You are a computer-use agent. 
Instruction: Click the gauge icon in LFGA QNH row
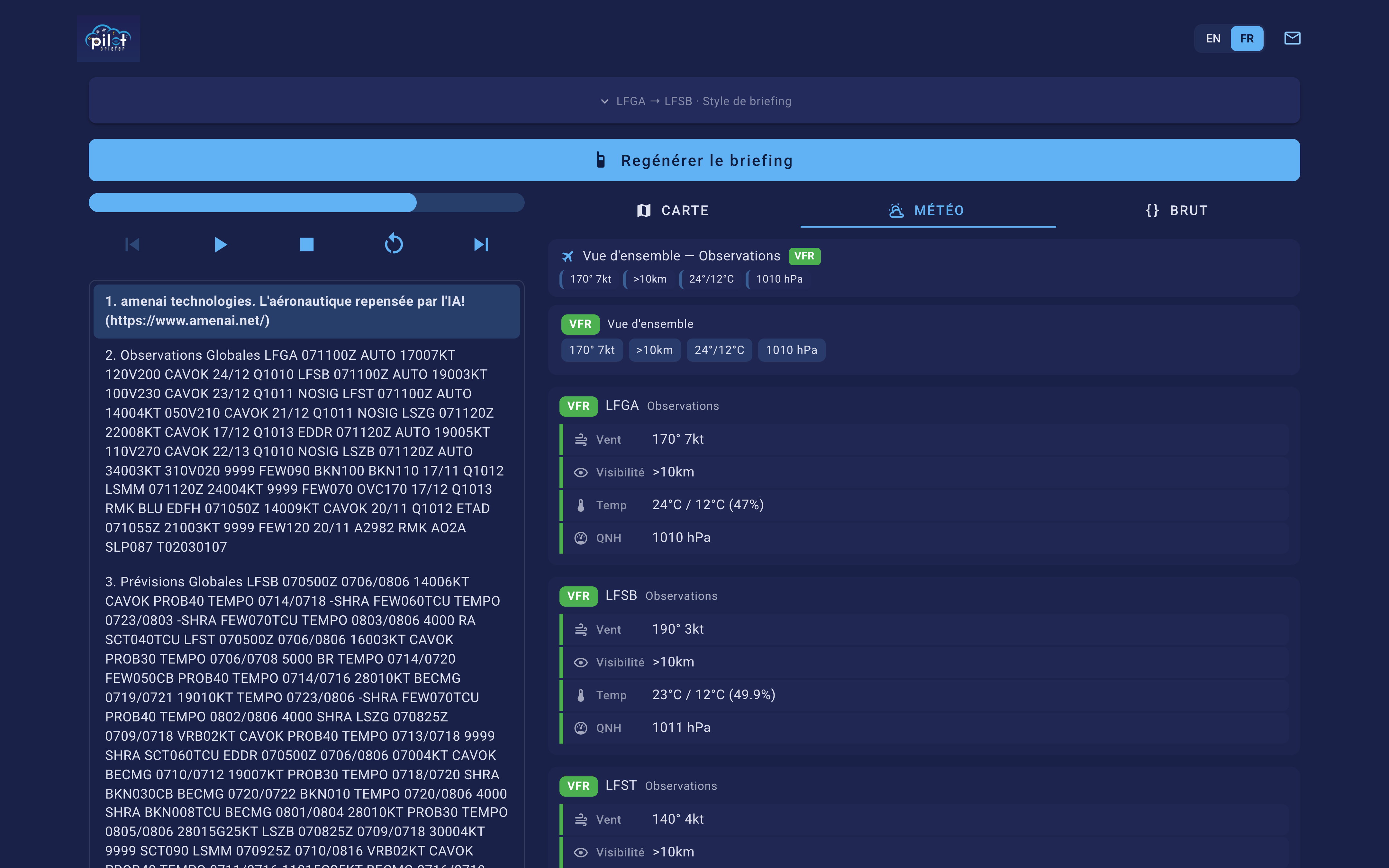tap(581, 538)
